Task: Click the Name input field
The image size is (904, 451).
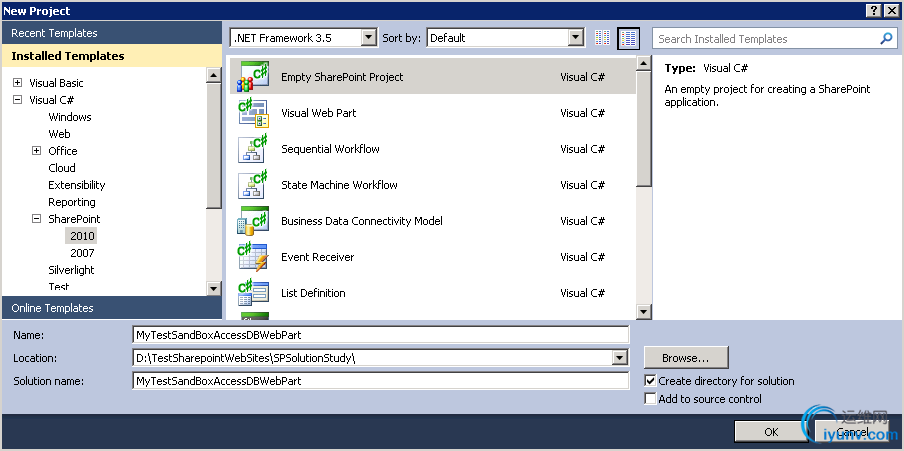Action: (x=381, y=335)
